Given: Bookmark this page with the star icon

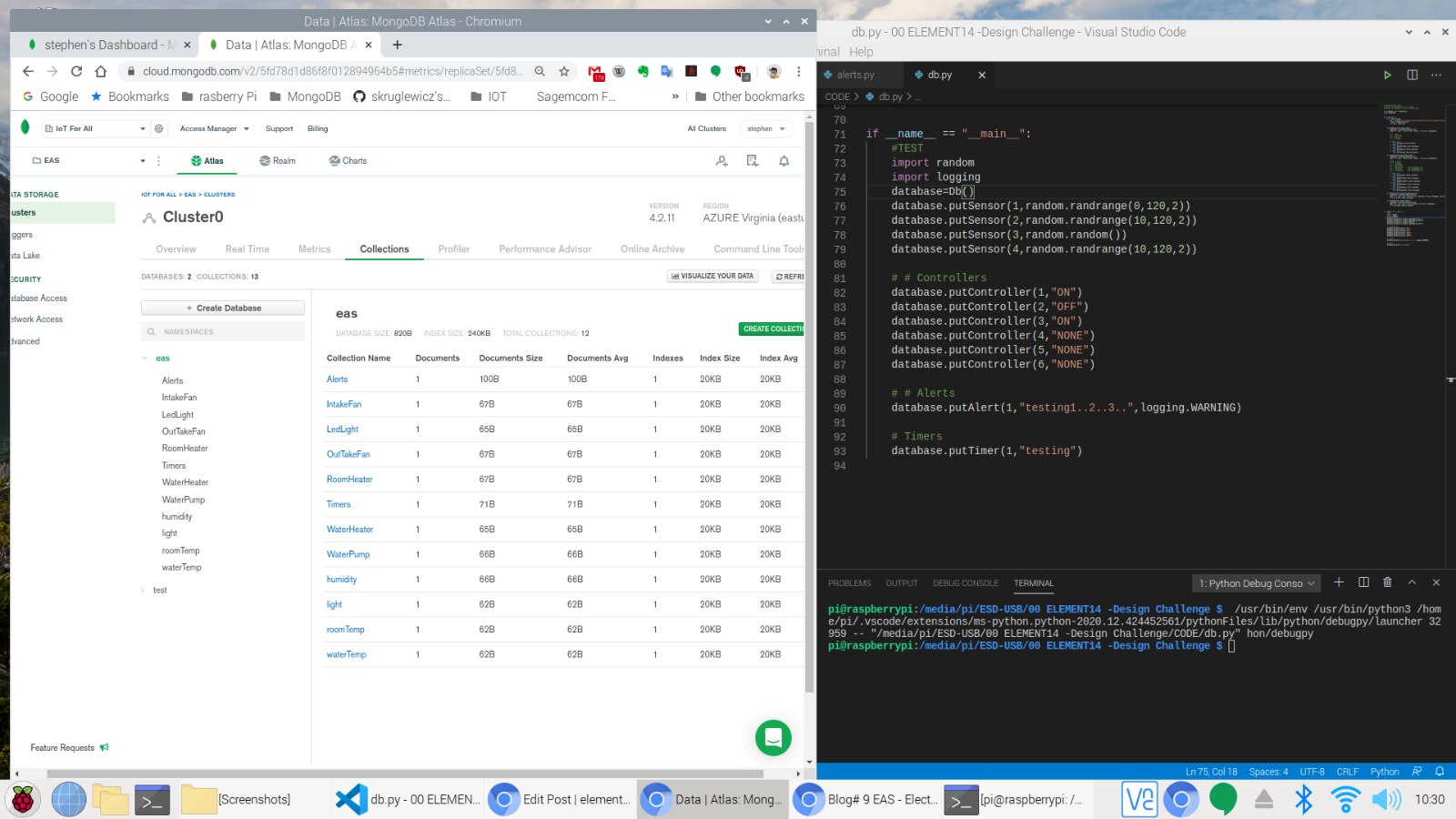Looking at the screenshot, I should 564,71.
